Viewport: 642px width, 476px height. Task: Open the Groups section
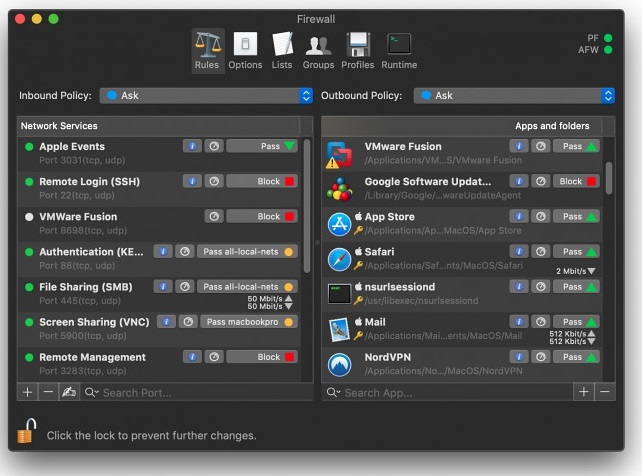click(318, 51)
